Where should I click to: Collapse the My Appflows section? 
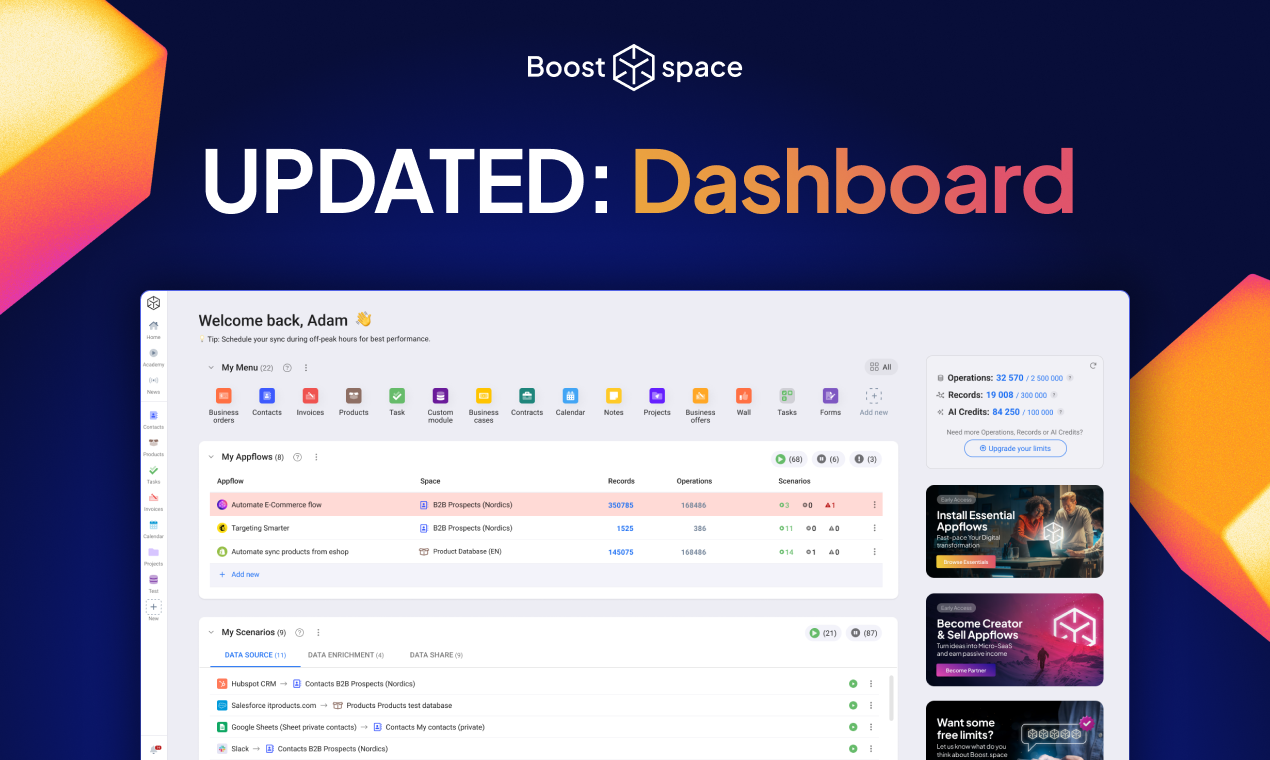point(211,457)
